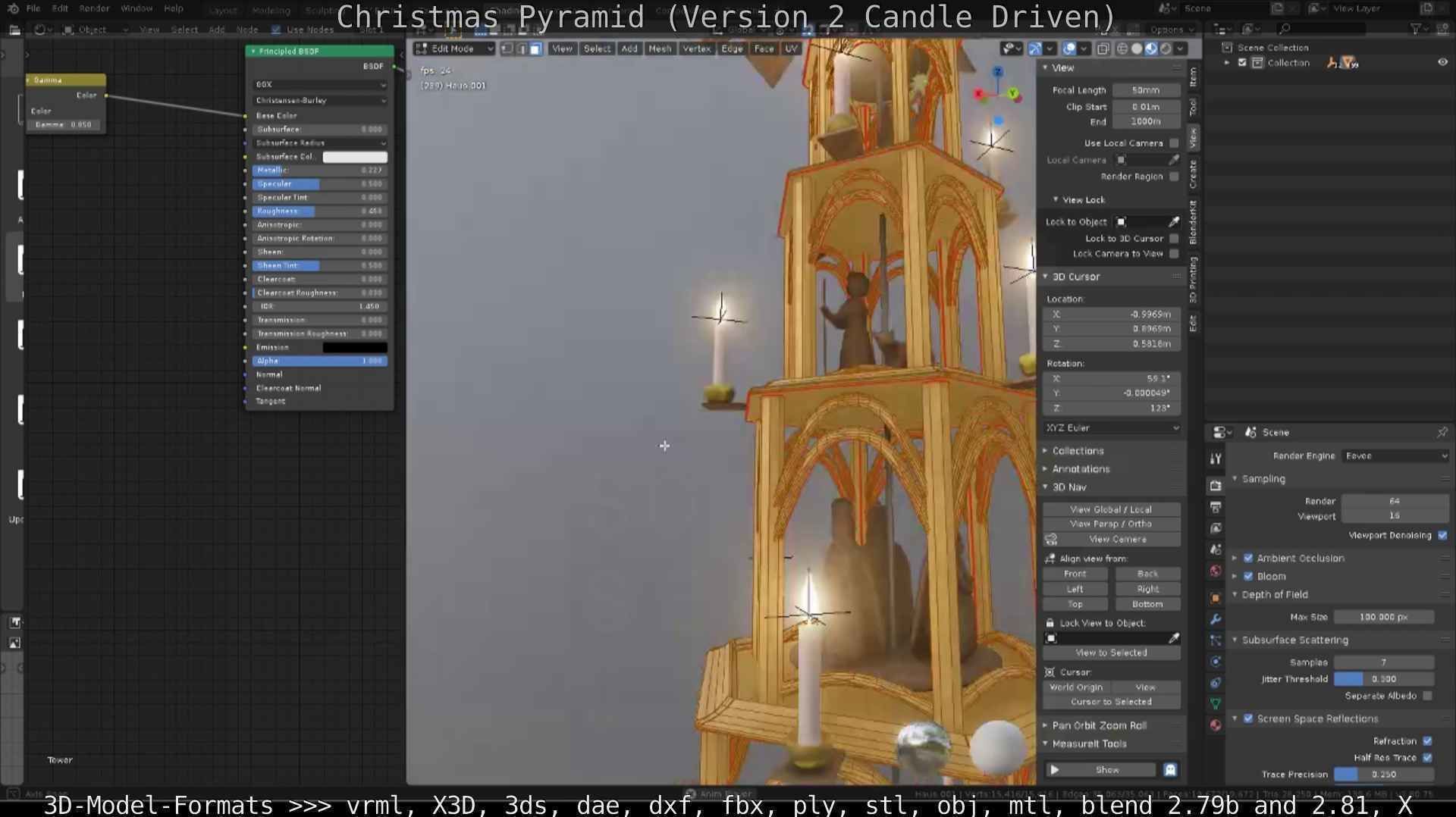The width and height of the screenshot is (1456, 817).
Task: Open View Layer properties tab icon
Action: point(1216,528)
